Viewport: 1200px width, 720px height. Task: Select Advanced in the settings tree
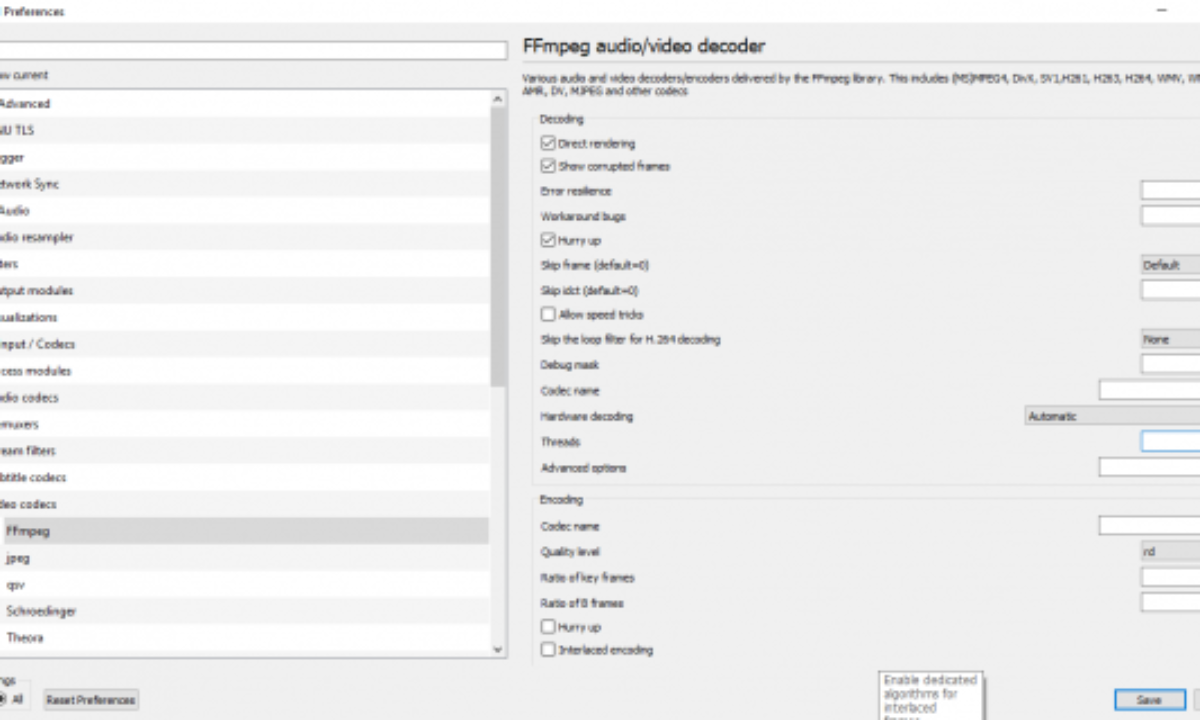tap(244, 103)
